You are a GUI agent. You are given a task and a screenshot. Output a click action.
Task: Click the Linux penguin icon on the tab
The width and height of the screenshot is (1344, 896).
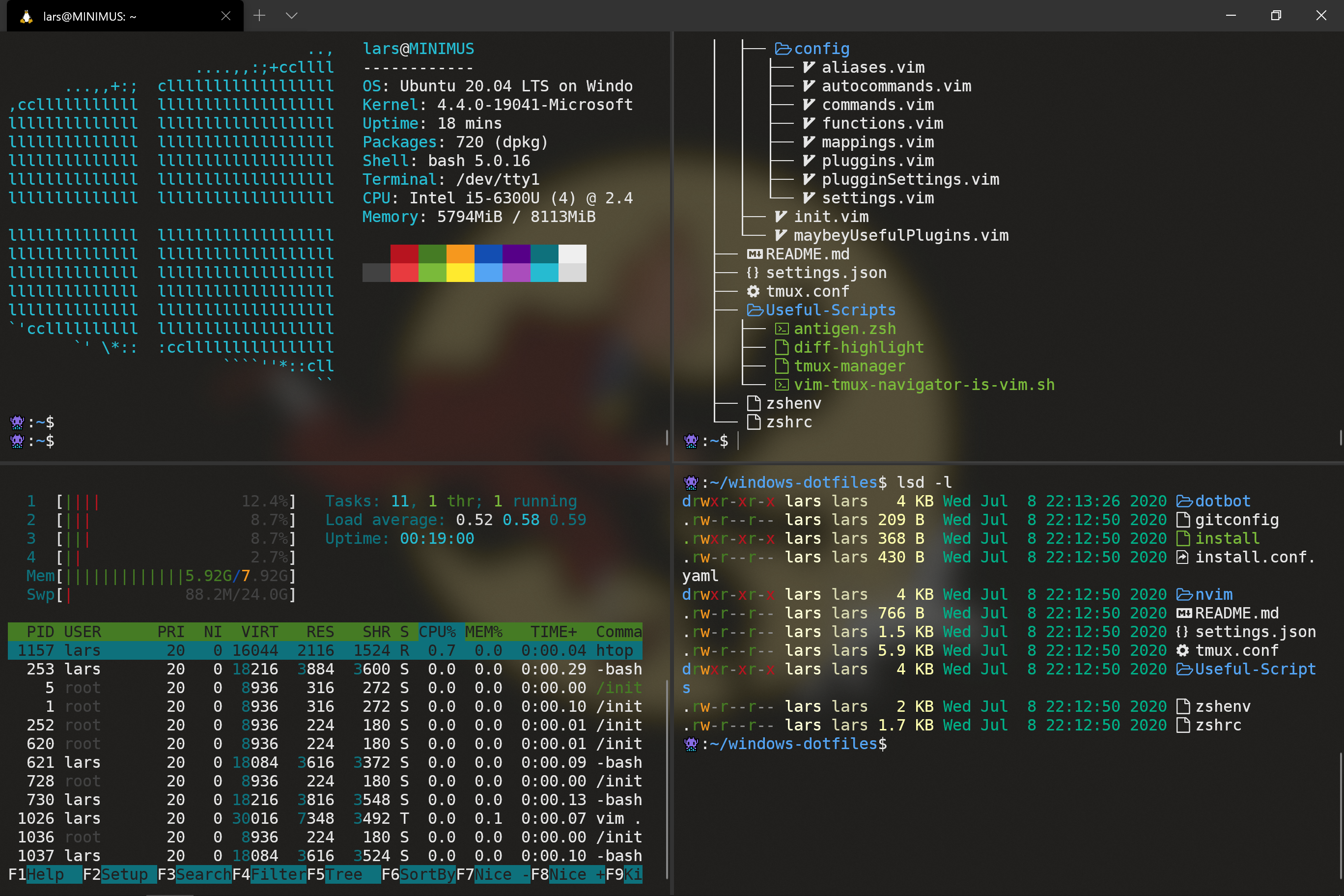[26, 16]
